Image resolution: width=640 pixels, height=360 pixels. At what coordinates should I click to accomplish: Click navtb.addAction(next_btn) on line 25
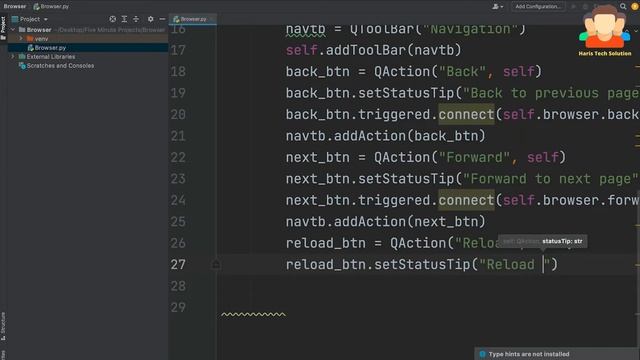(x=386, y=222)
